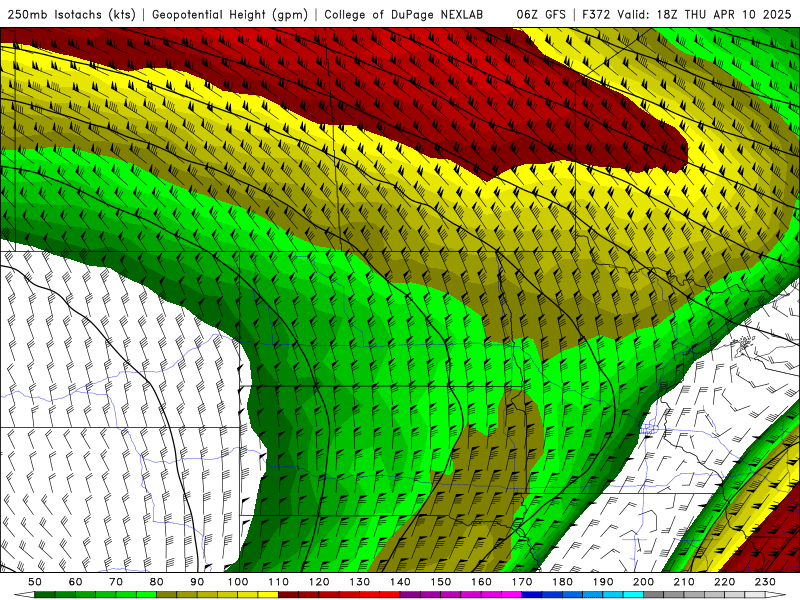Select the dark gray swatch starting at 200
This screenshot has width=800, height=600.
pyautogui.click(x=654, y=595)
